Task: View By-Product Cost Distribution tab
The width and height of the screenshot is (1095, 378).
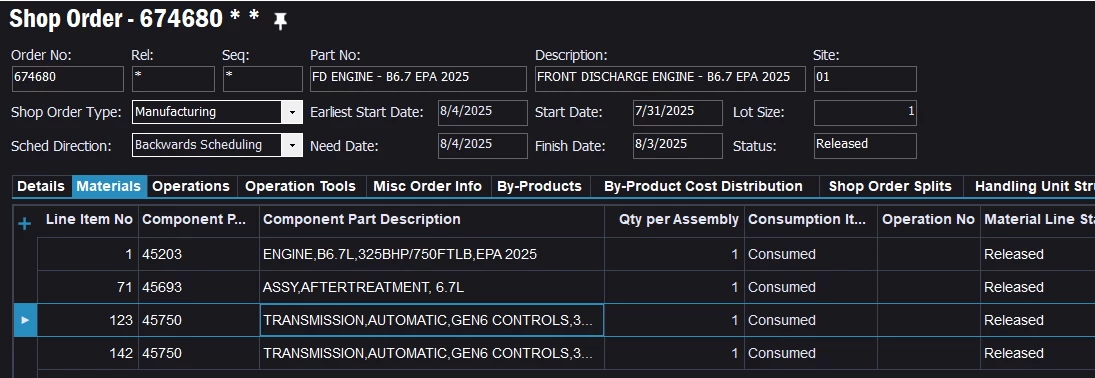Action: [x=703, y=187]
